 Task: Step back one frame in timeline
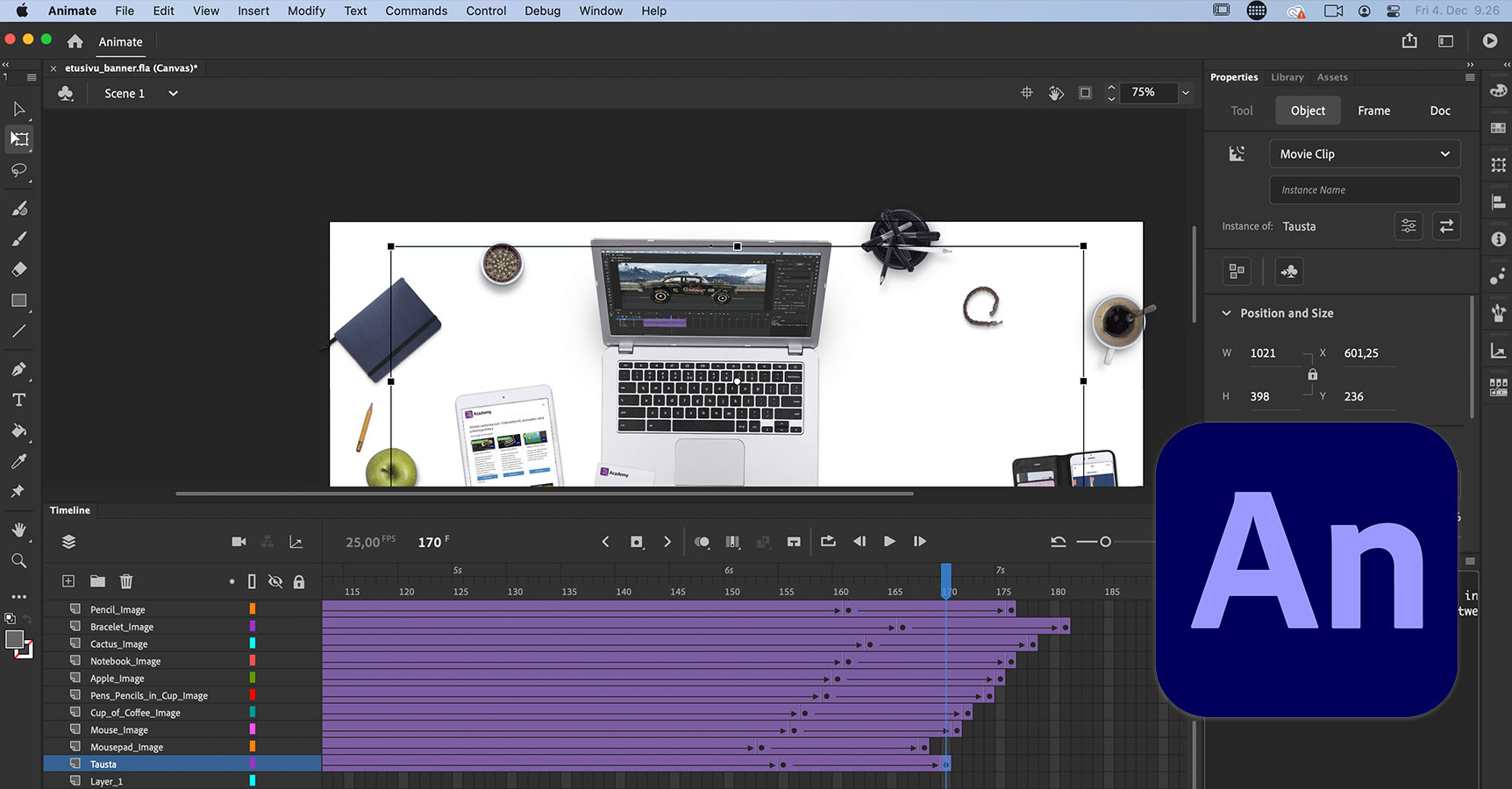pyautogui.click(x=859, y=541)
